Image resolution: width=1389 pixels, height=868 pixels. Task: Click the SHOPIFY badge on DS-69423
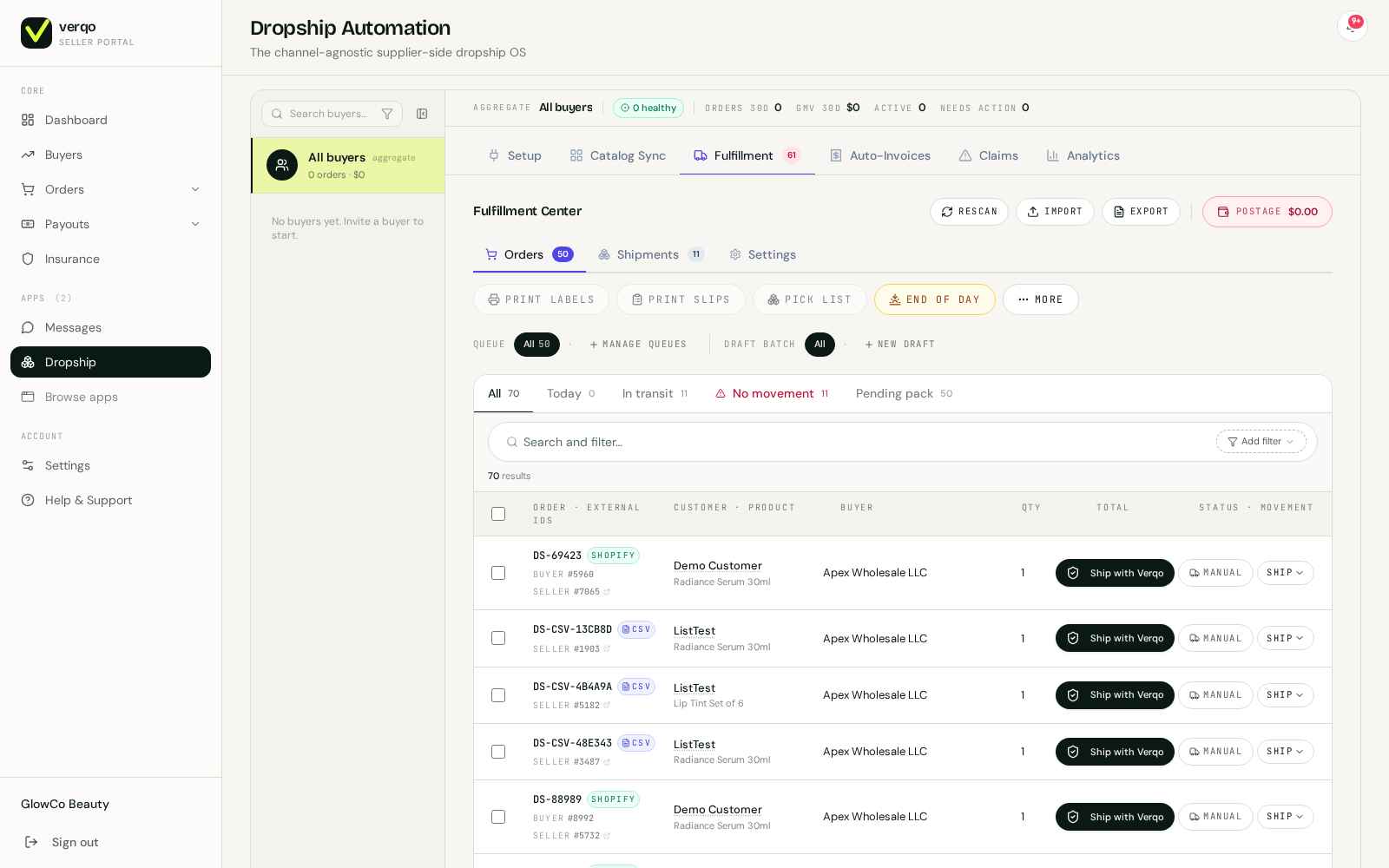pos(613,556)
